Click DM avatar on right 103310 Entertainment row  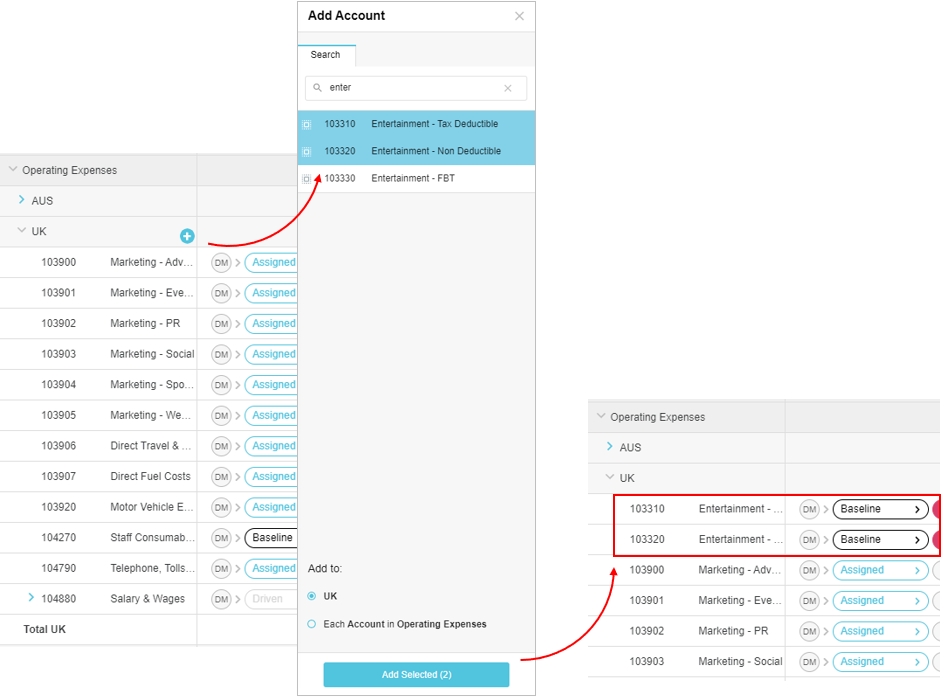coord(809,509)
